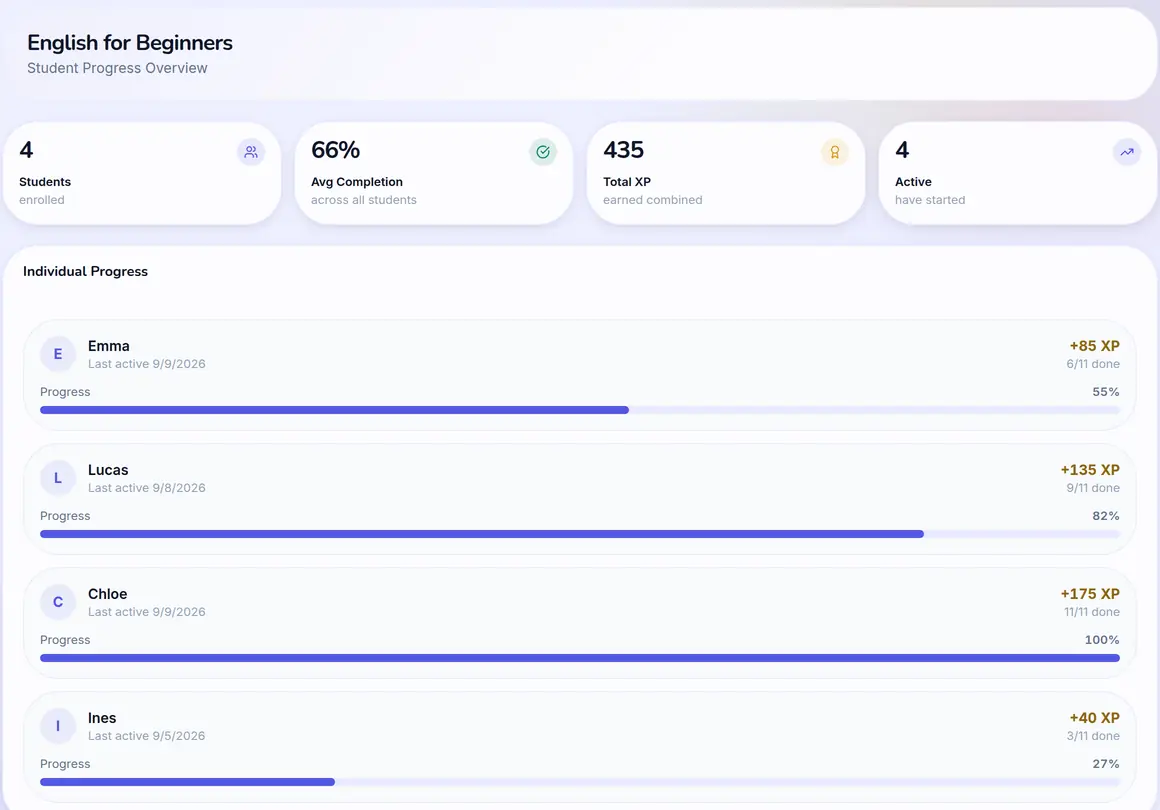Click the Active label

click(x=913, y=182)
